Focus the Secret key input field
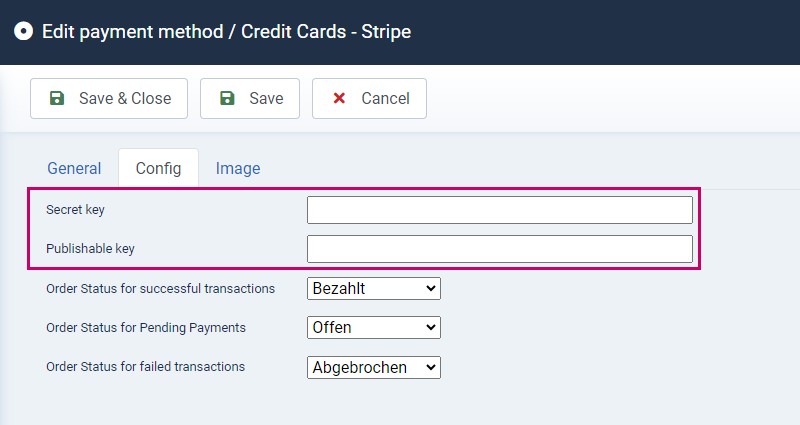Screen dimensions: 800x425 click(500, 210)
